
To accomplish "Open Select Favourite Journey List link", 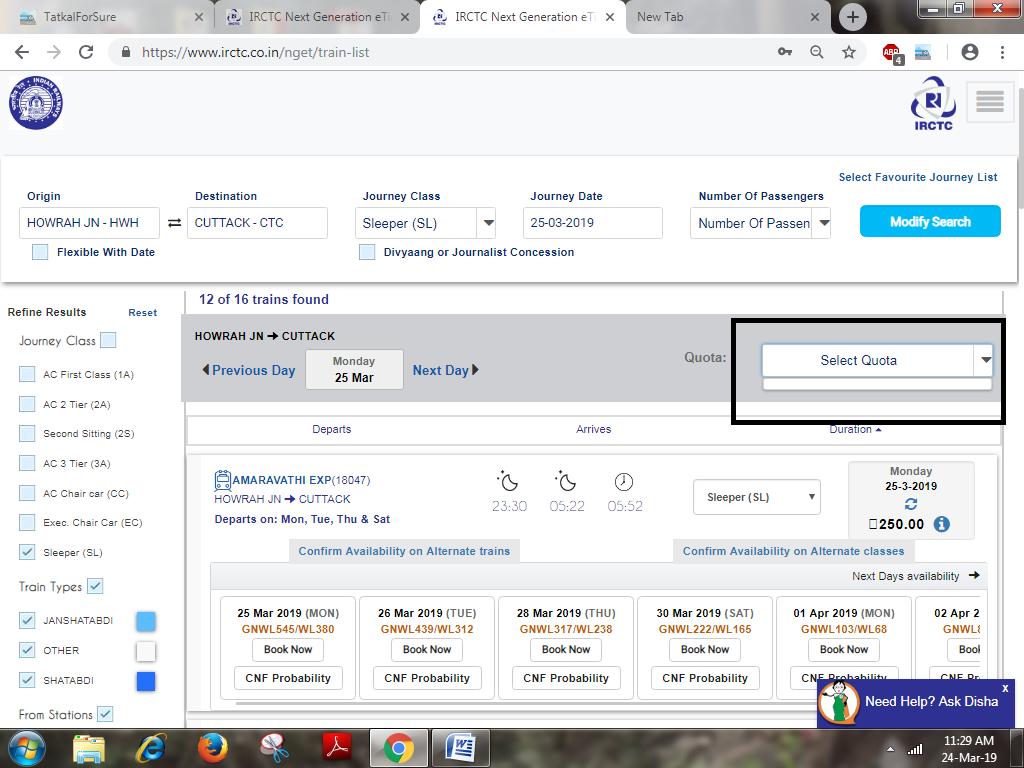I will click(918, 177).
